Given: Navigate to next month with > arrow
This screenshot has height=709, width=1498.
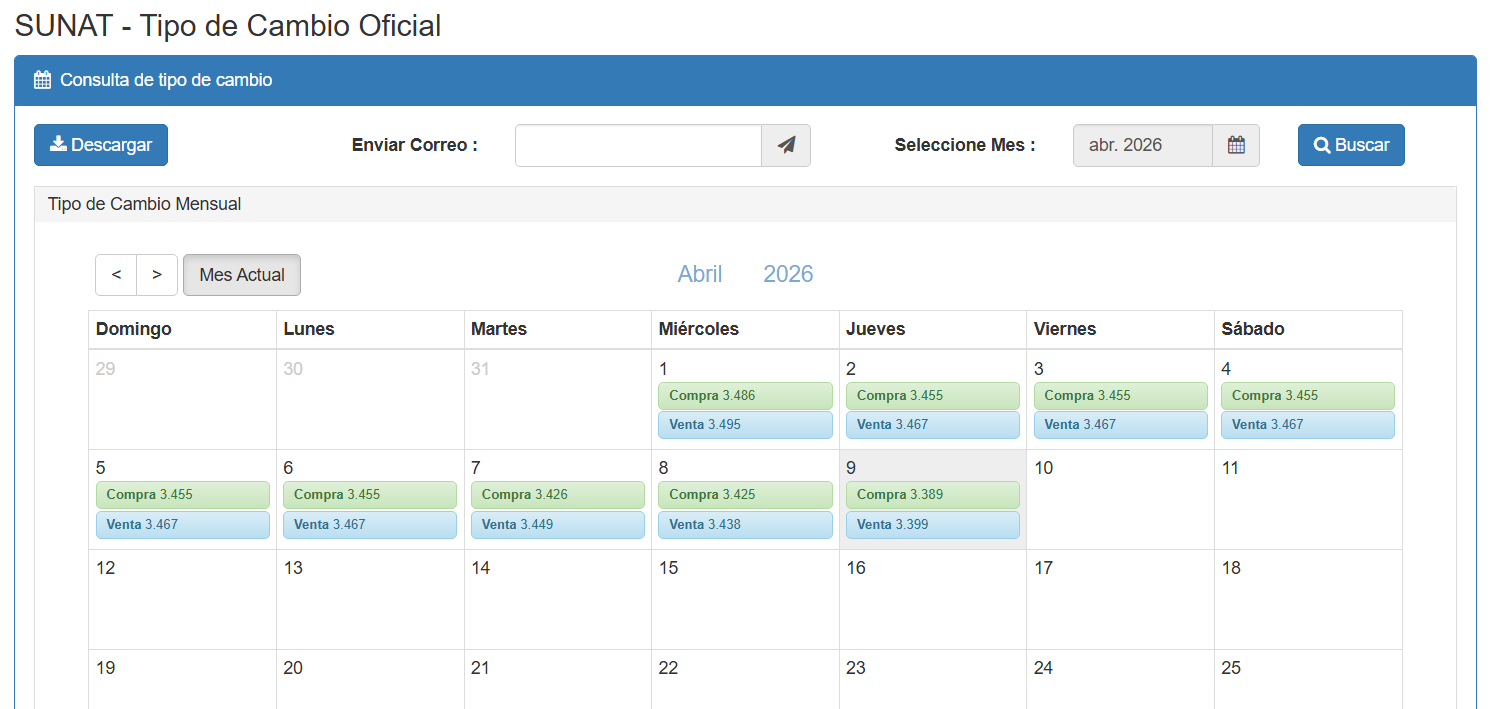Looking at the screenshot, I should pos(157,274).
